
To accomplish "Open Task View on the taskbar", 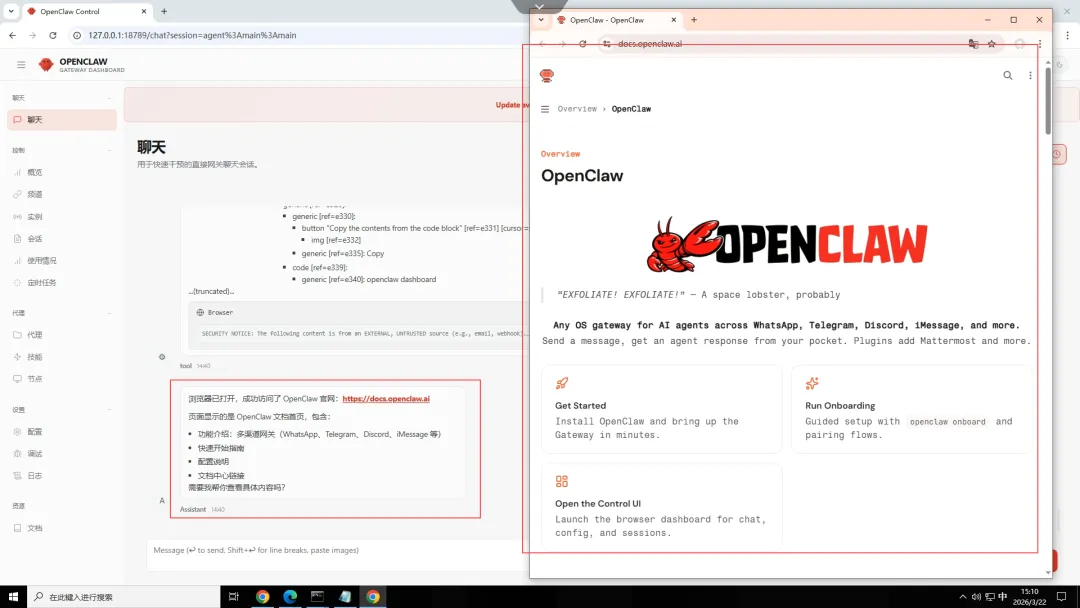I will 233,597.
